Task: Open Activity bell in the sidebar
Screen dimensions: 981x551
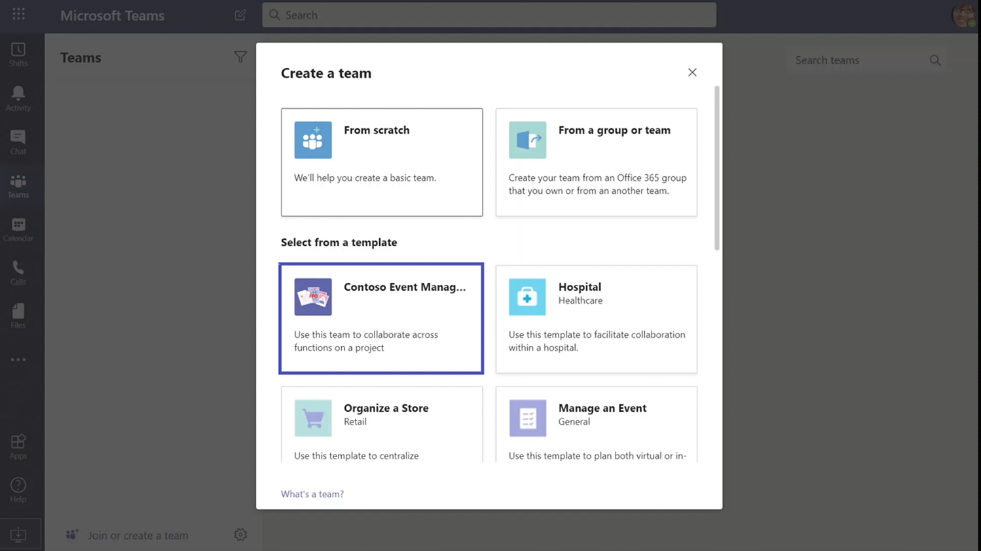Action: [x=18, y=98]
